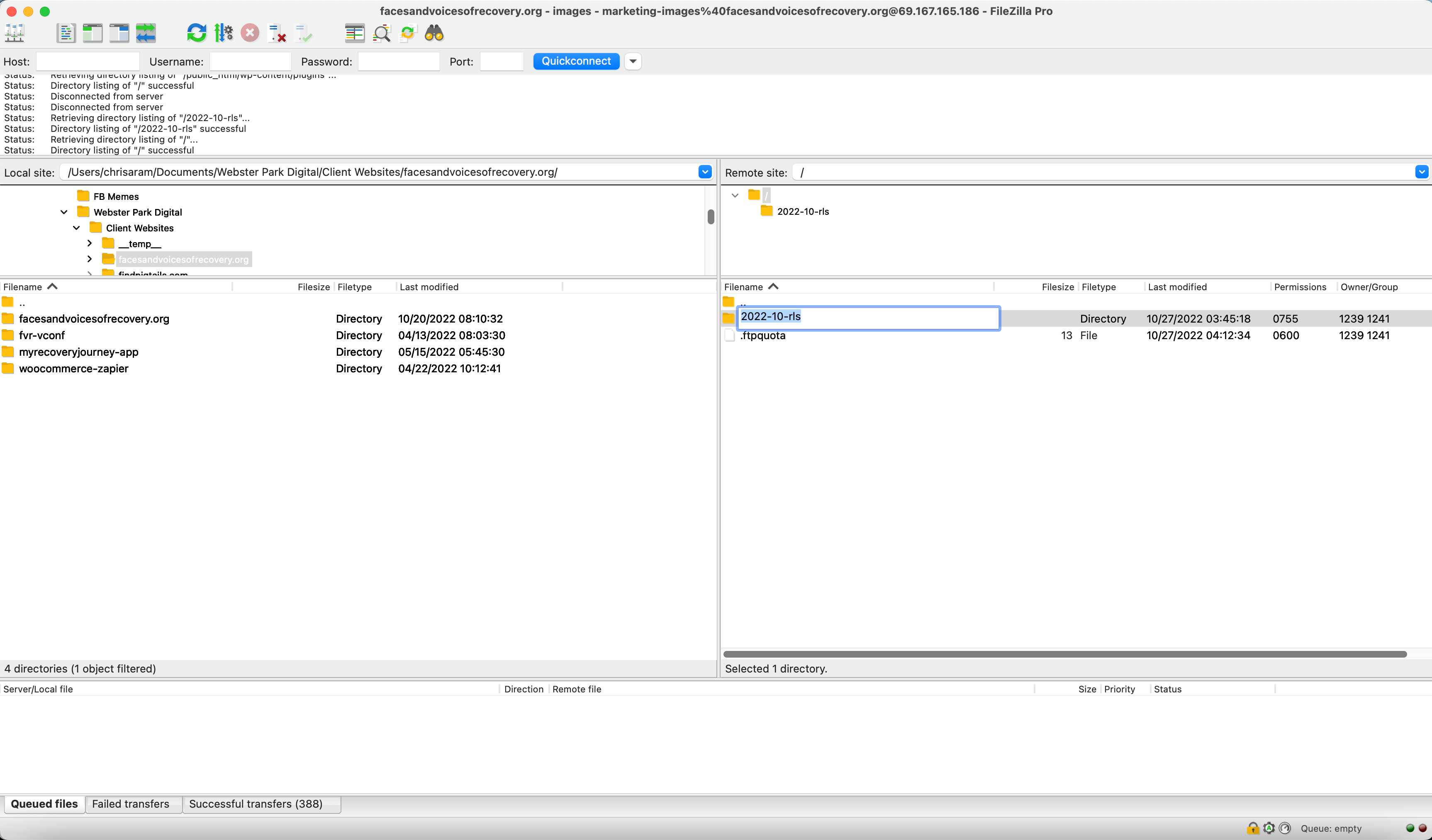Toggle remote directory tree display
This screenshot has width=1432, height=840.
point(119,33)
